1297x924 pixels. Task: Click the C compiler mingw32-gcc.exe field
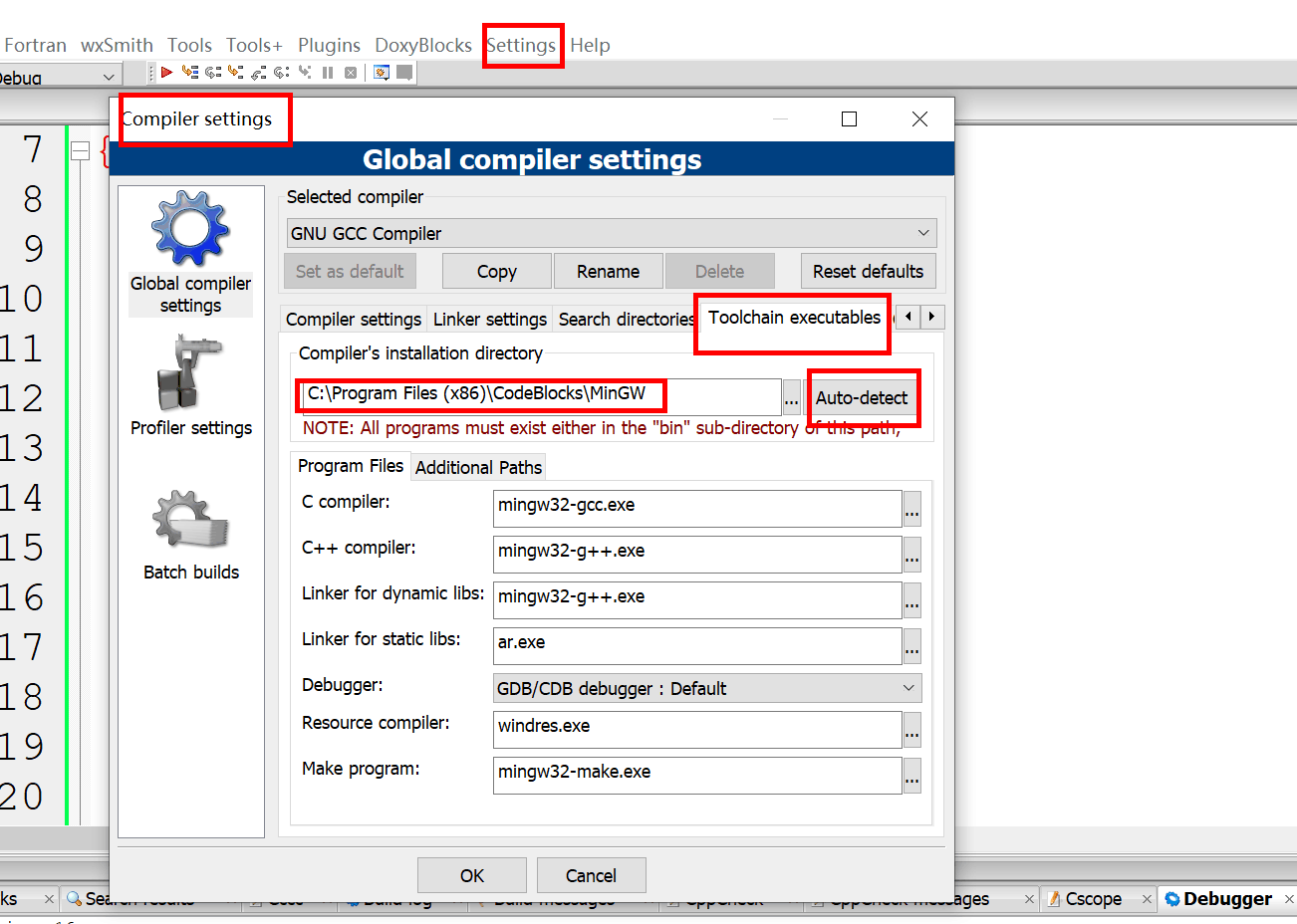[x=697, y=509]
